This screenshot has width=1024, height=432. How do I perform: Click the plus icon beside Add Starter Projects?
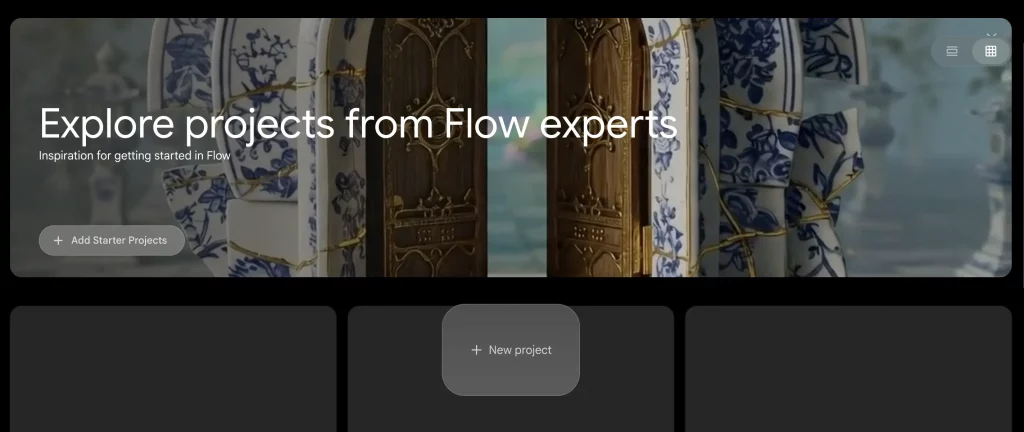(58, 240)
